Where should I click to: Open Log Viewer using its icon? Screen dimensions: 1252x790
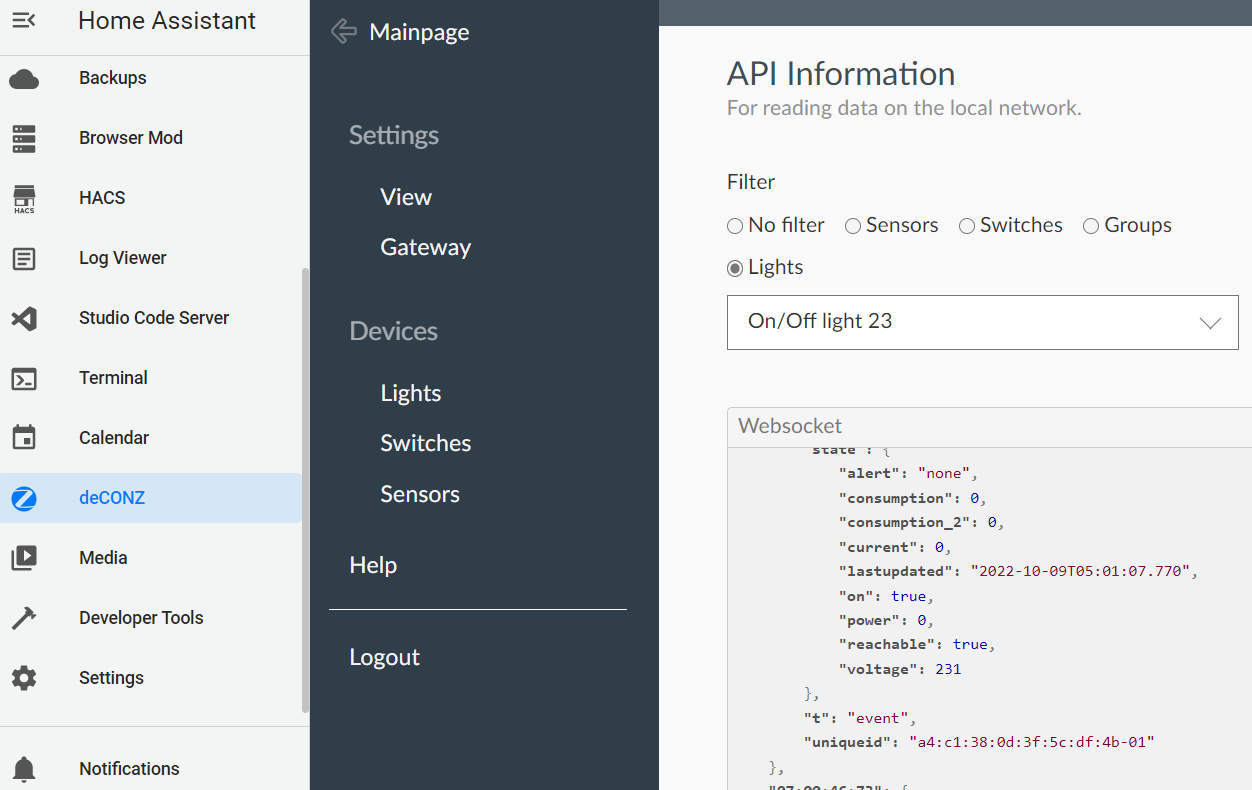(x=24, y=258)
